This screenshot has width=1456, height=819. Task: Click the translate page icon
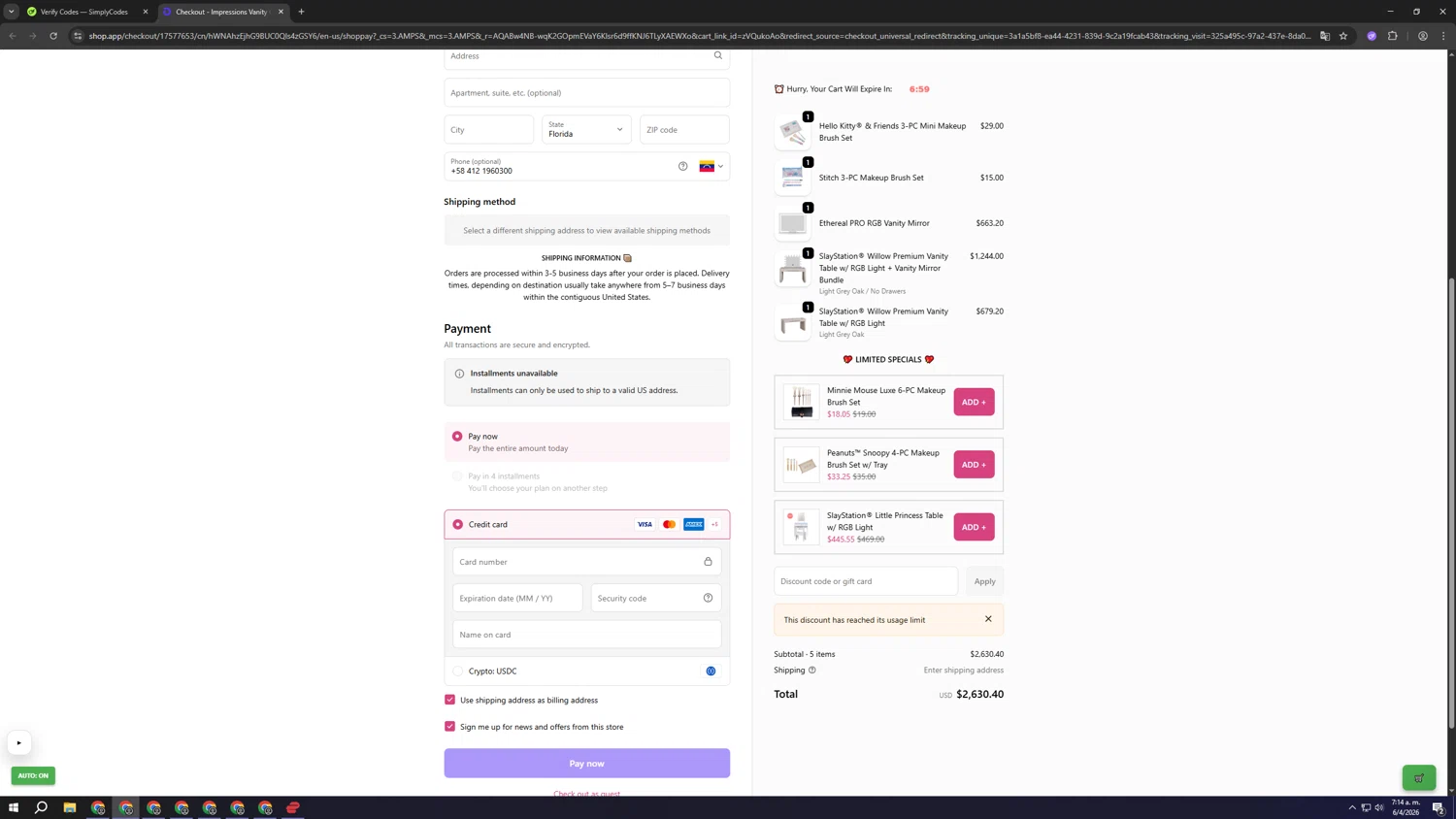pos(1325,36)
